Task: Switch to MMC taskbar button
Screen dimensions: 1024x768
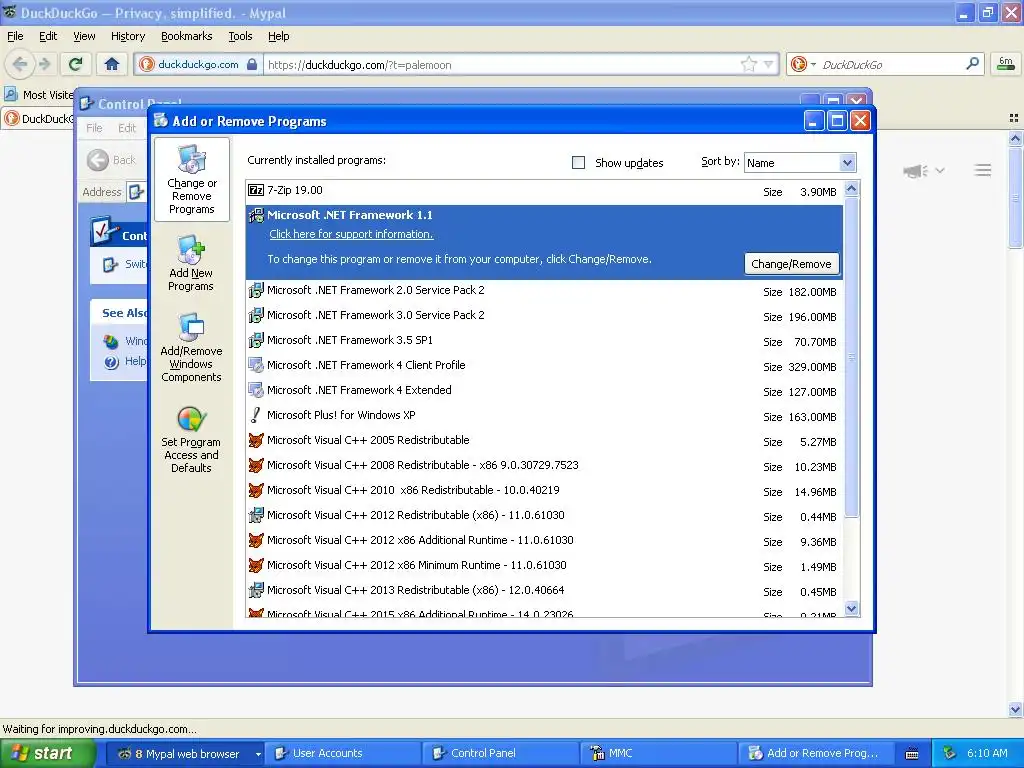Action: coord(660,754)
